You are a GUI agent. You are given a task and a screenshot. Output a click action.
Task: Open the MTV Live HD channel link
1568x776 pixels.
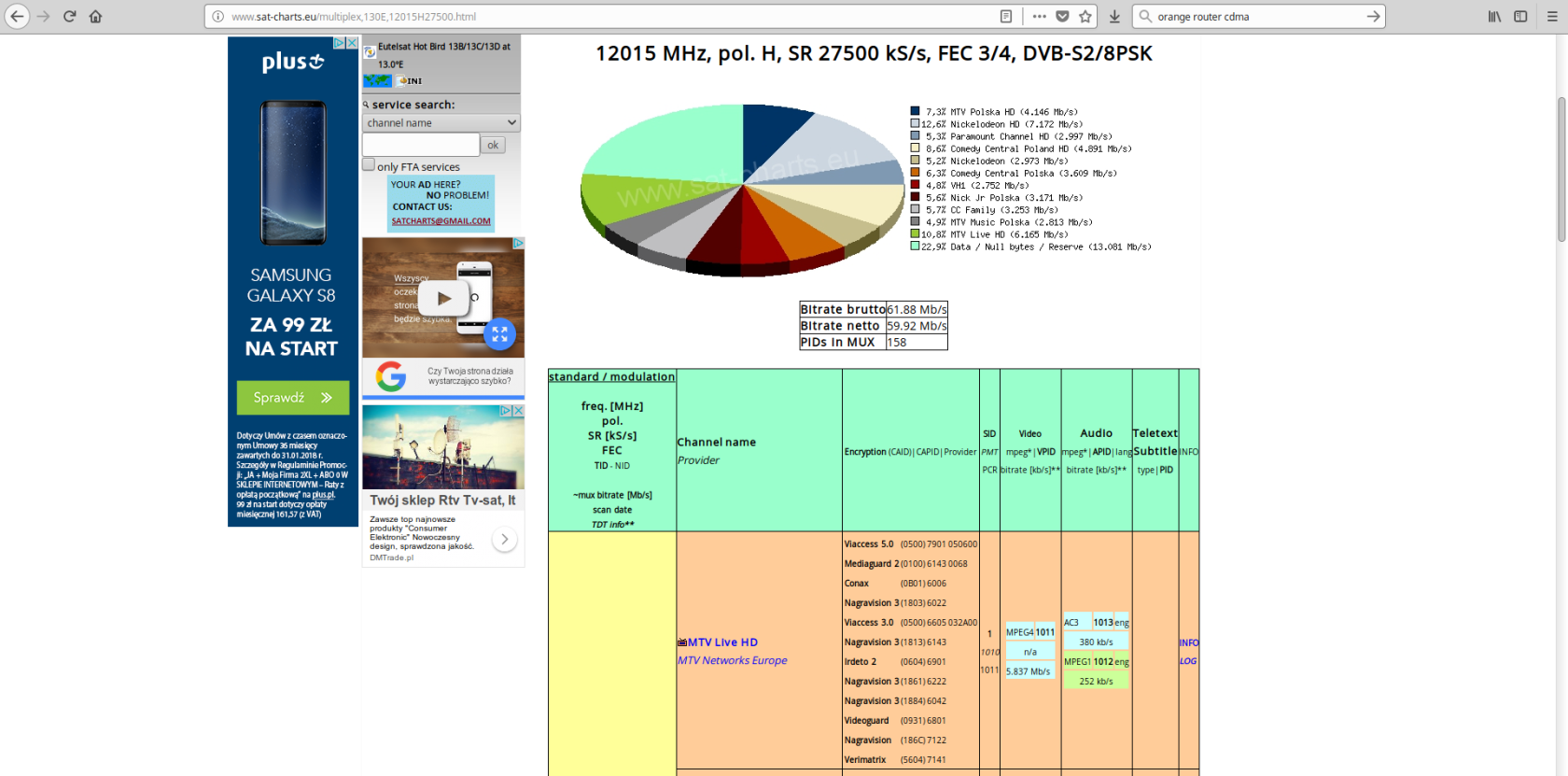coord(722,642)
